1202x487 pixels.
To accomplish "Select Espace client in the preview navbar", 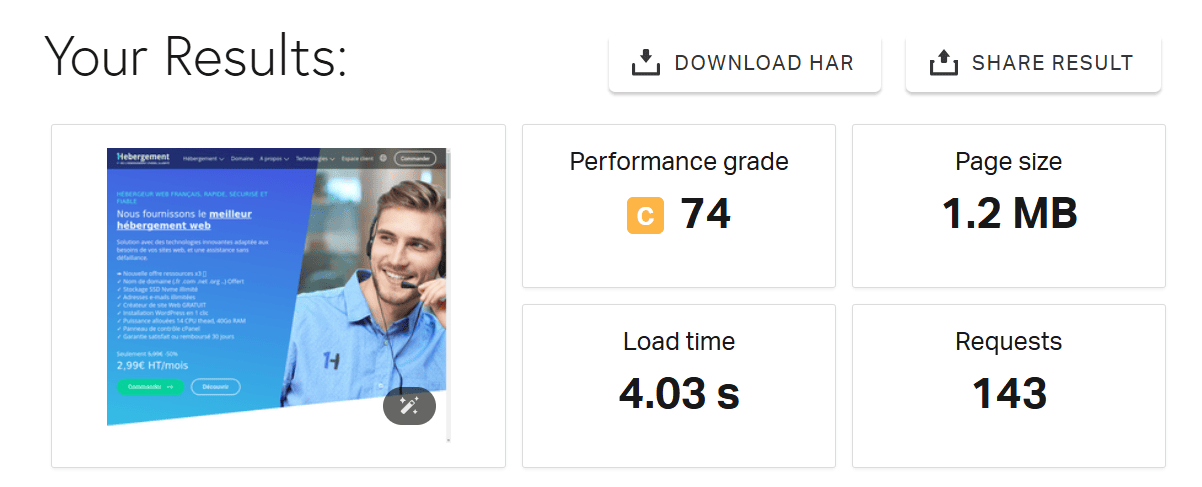I will pyautogui.click(x=357, y=158).
